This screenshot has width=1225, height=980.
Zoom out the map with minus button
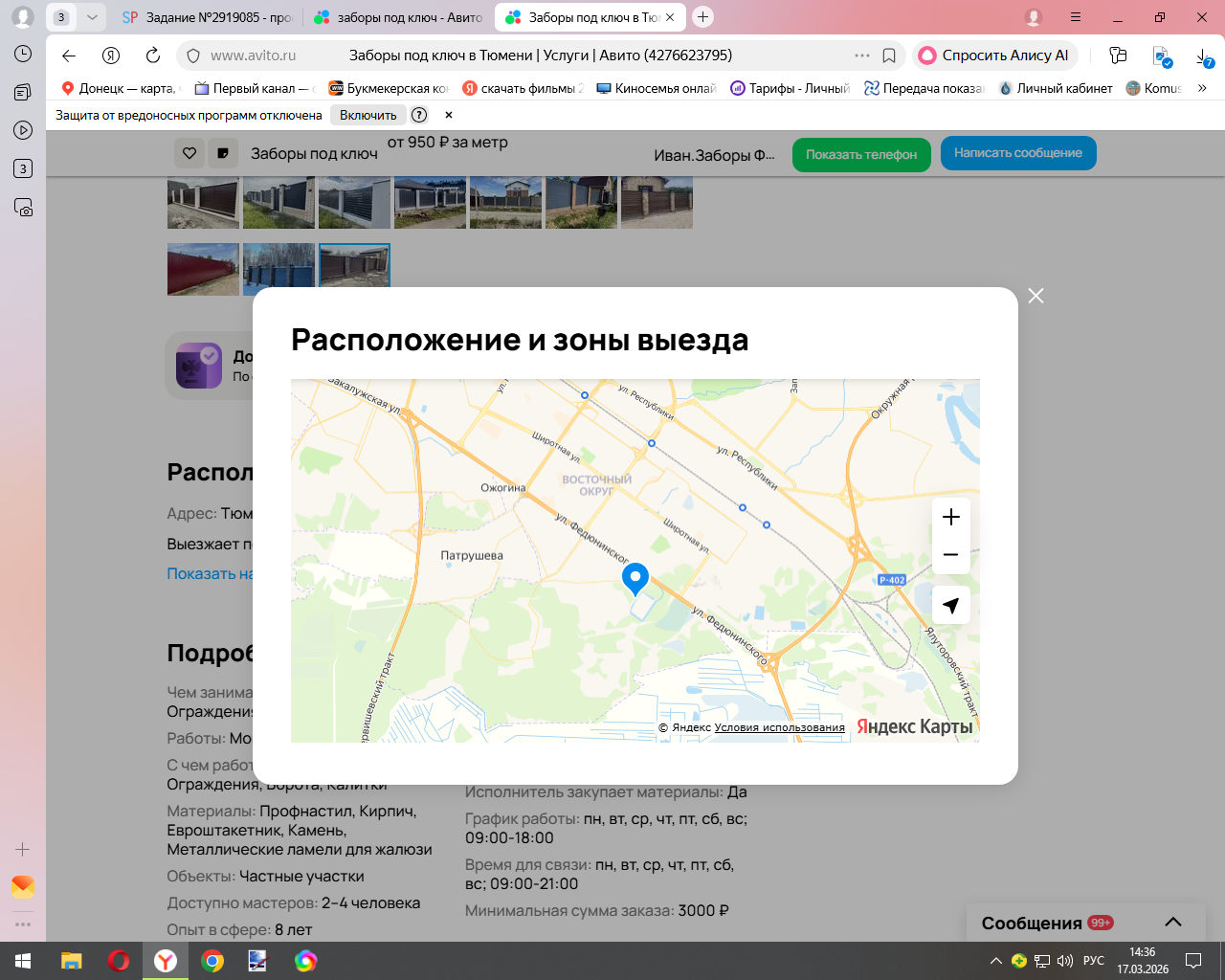pos(950,555)
